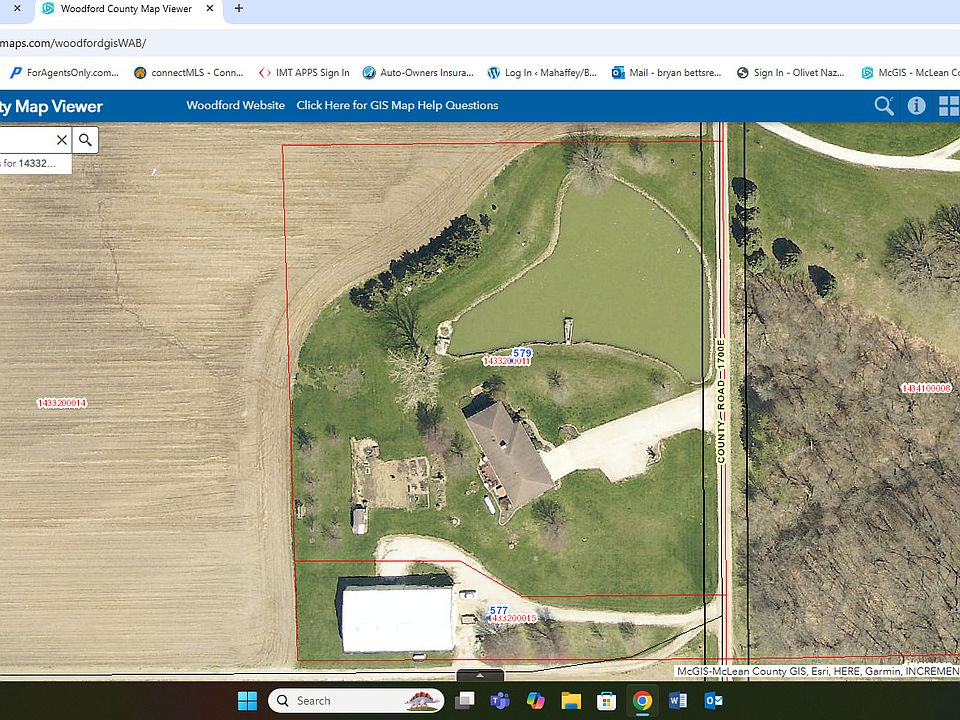Open the map info icon in header
Image resolution: width=960 pixels, height=720 pixels.
point(916,106)
